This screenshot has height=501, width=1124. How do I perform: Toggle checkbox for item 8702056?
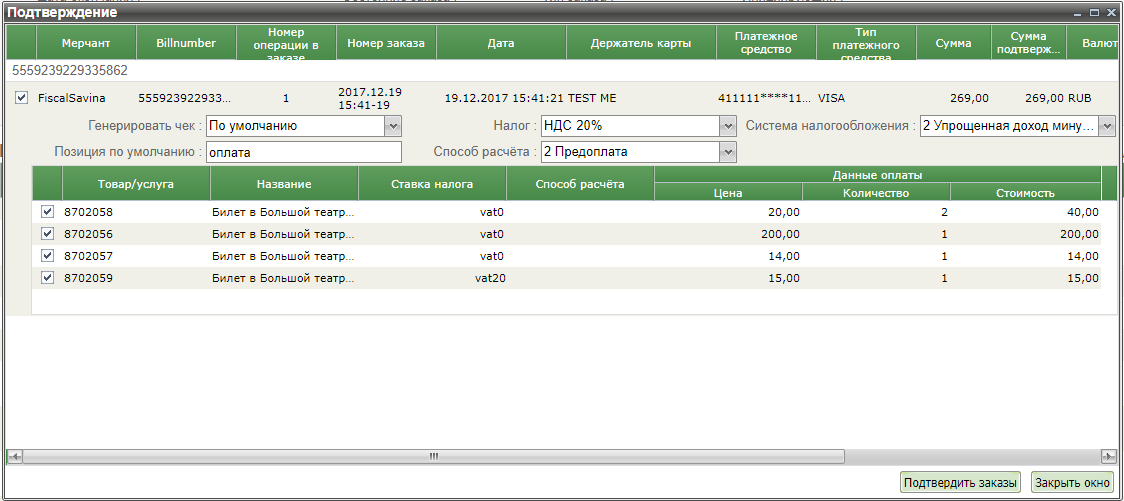[47, 234]
